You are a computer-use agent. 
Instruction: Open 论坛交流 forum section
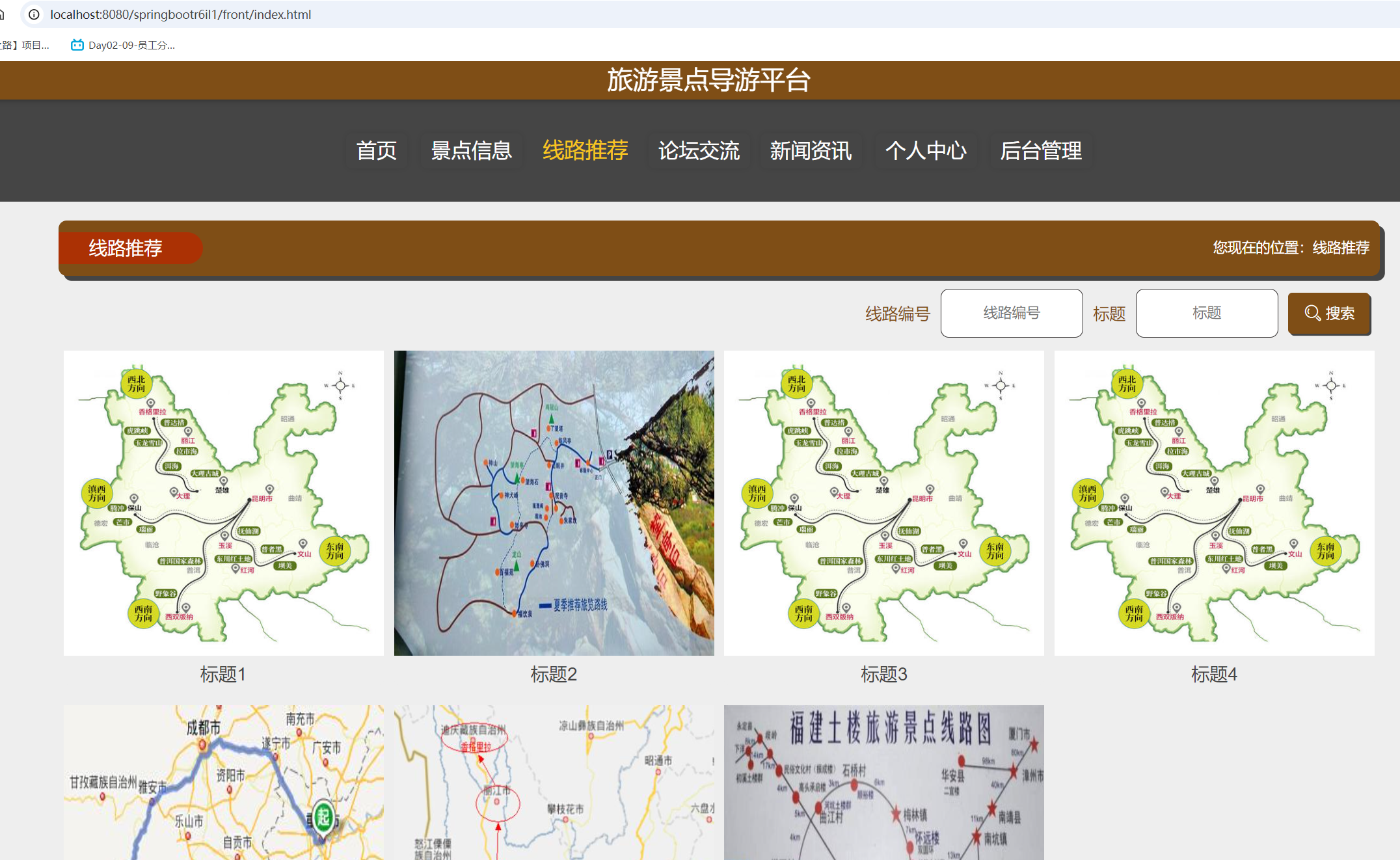[x=698, y=151]
